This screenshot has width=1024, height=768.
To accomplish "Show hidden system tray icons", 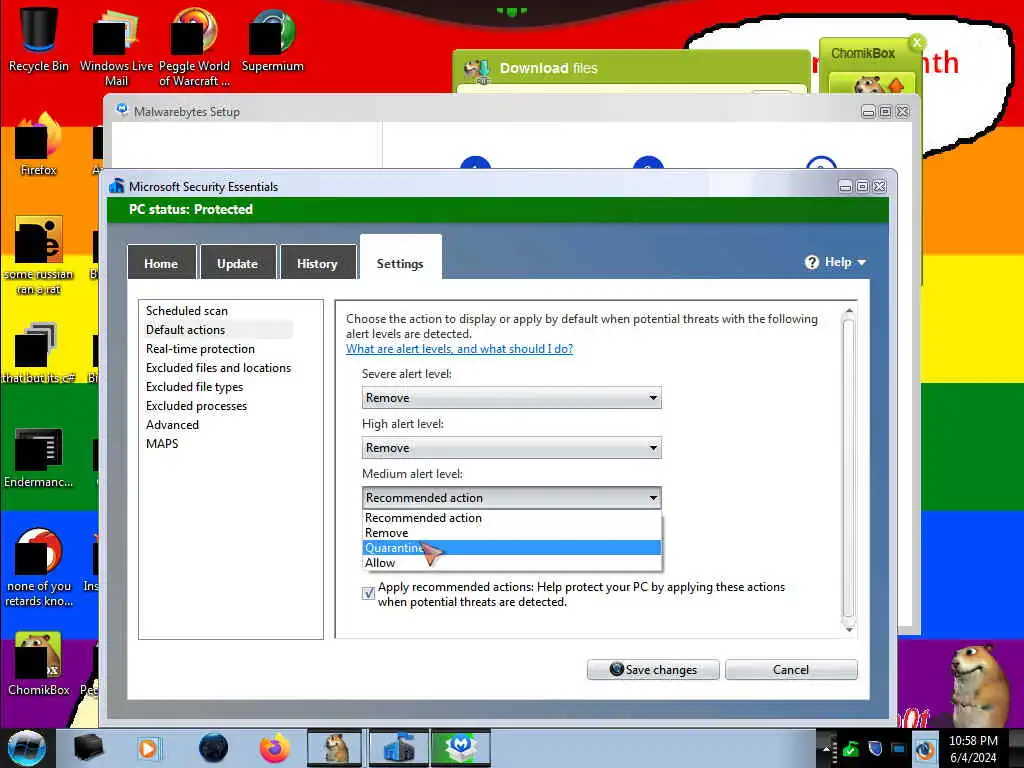I will point(827,750).
